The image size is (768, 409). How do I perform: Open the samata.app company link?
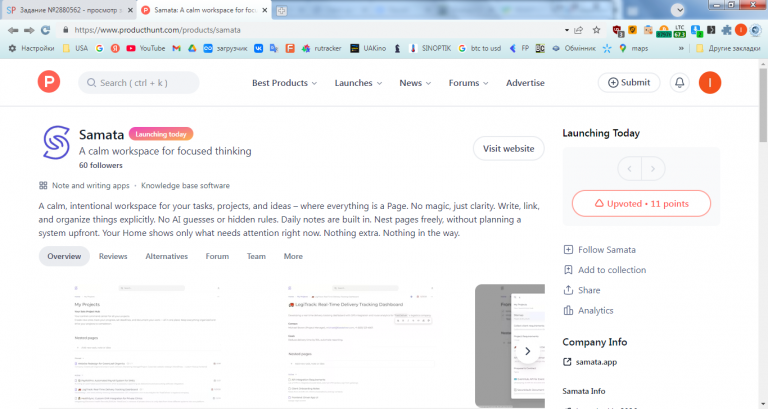point(590,362)
